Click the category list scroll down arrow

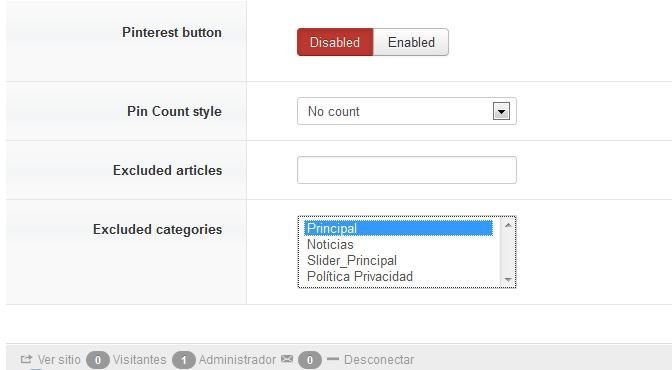coord(508,280)
